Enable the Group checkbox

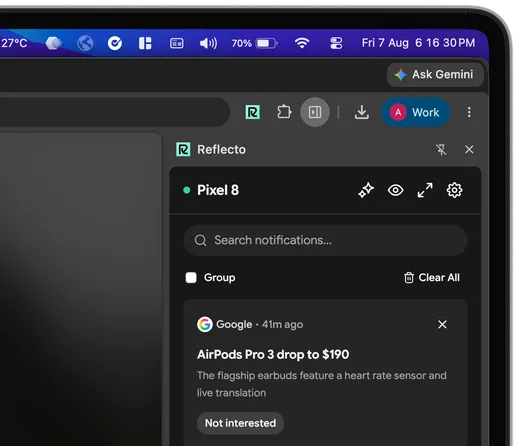191,277
